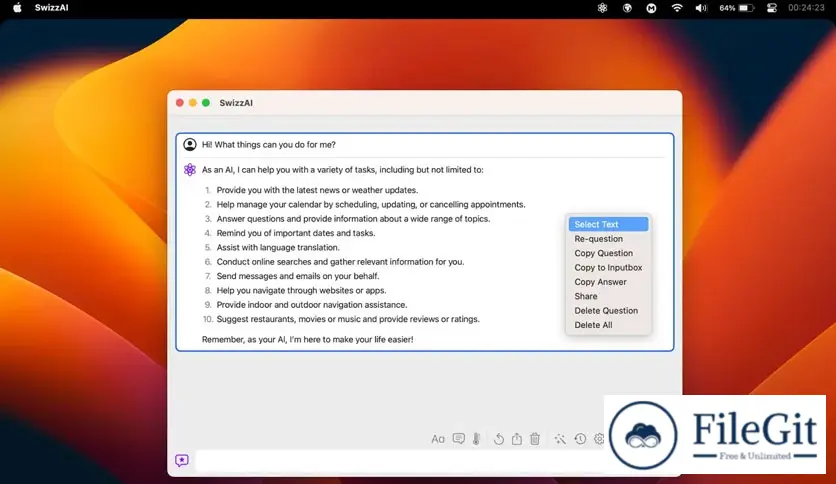Choose Re-question from context menu
This screenshot has height=484, width=836.
[x=608, y=239]
